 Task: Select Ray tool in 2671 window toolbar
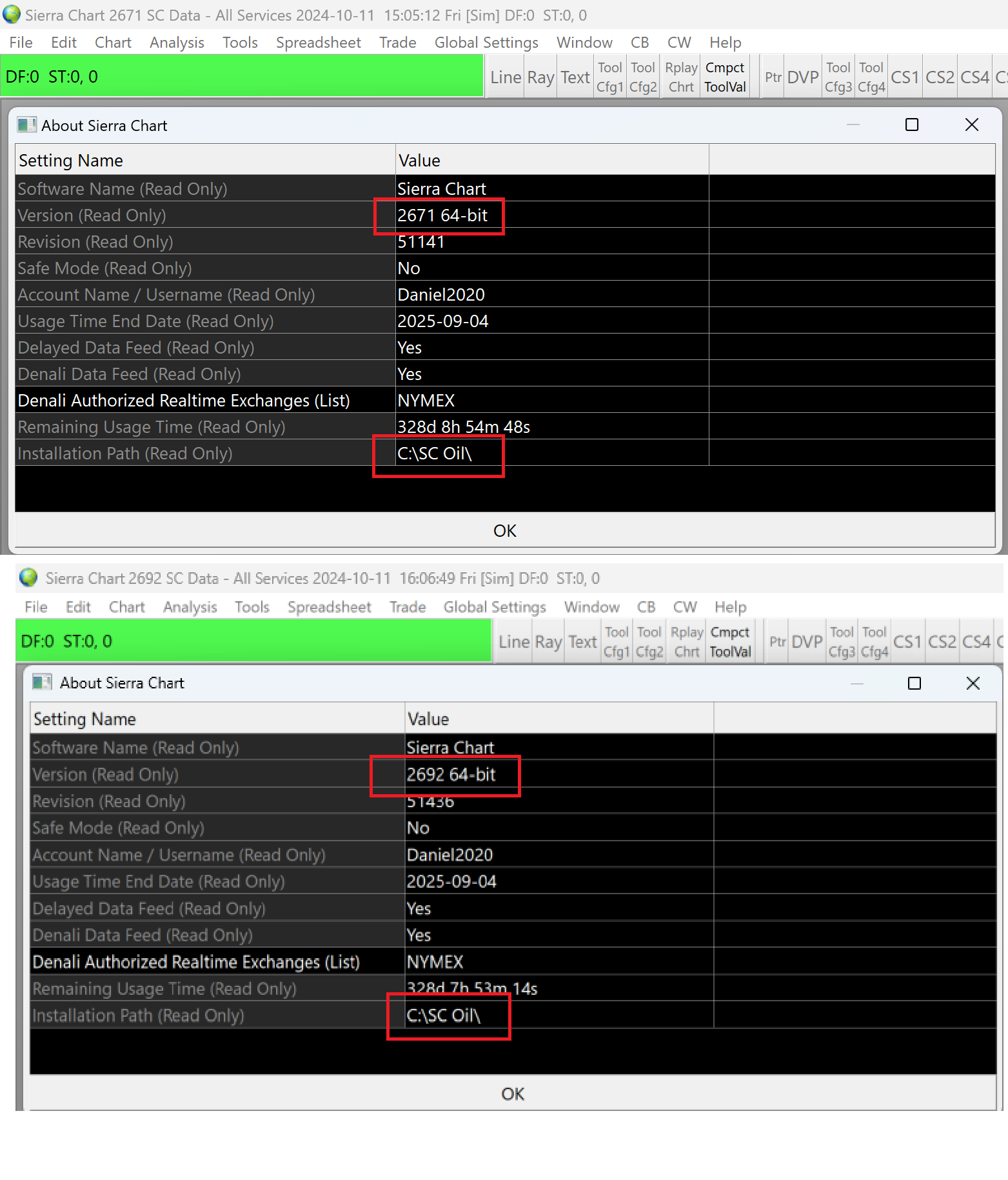click(x=540, y=77)
